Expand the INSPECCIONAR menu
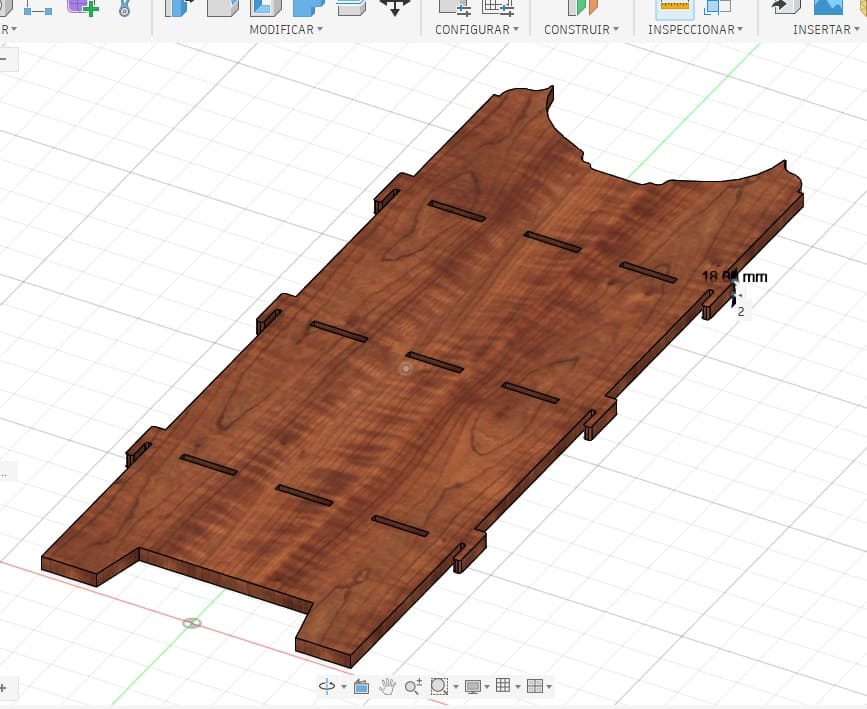 click(x=695, y=30)
